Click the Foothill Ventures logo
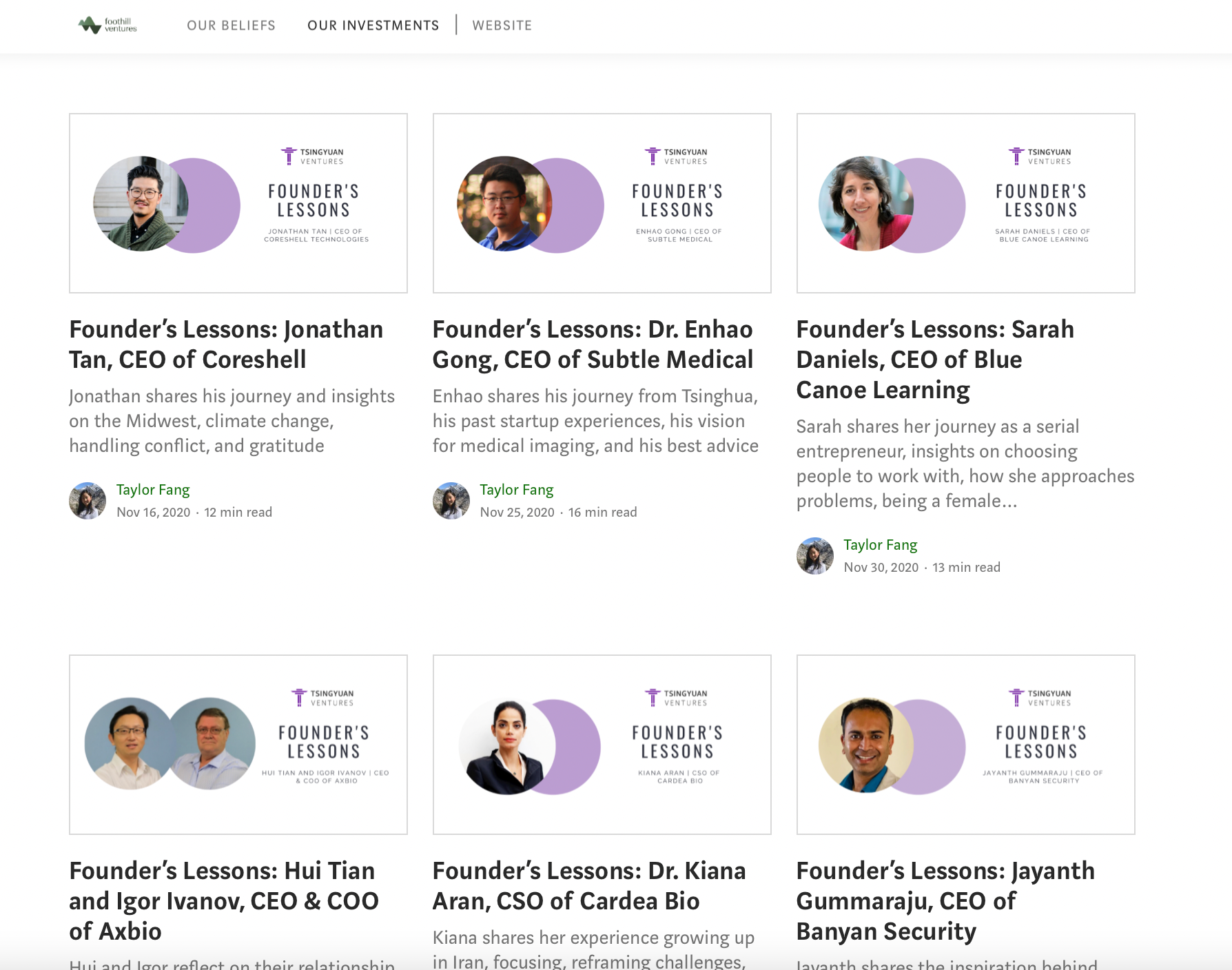 [x=107, y=25]
